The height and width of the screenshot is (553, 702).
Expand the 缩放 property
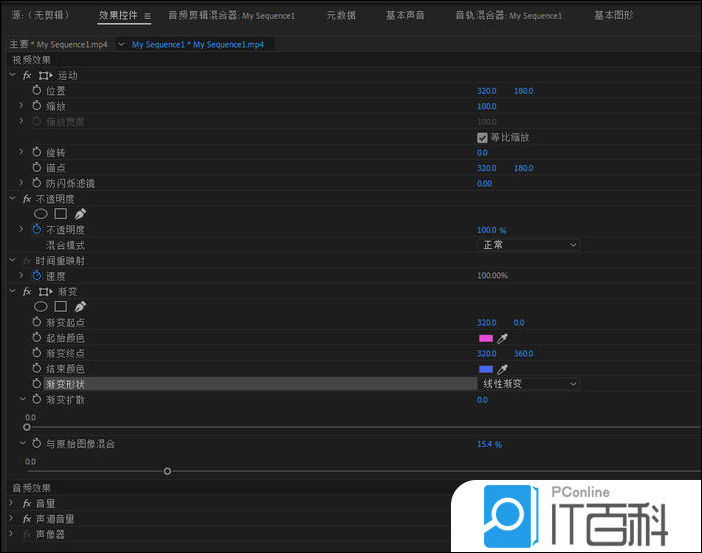tap(21, 106)
